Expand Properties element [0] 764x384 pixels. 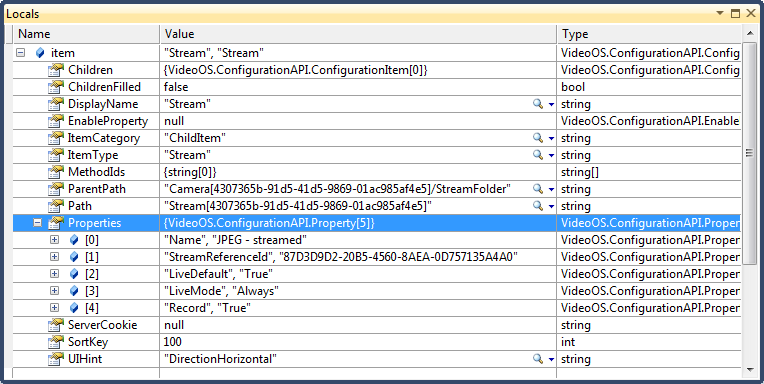click(55, 240)
